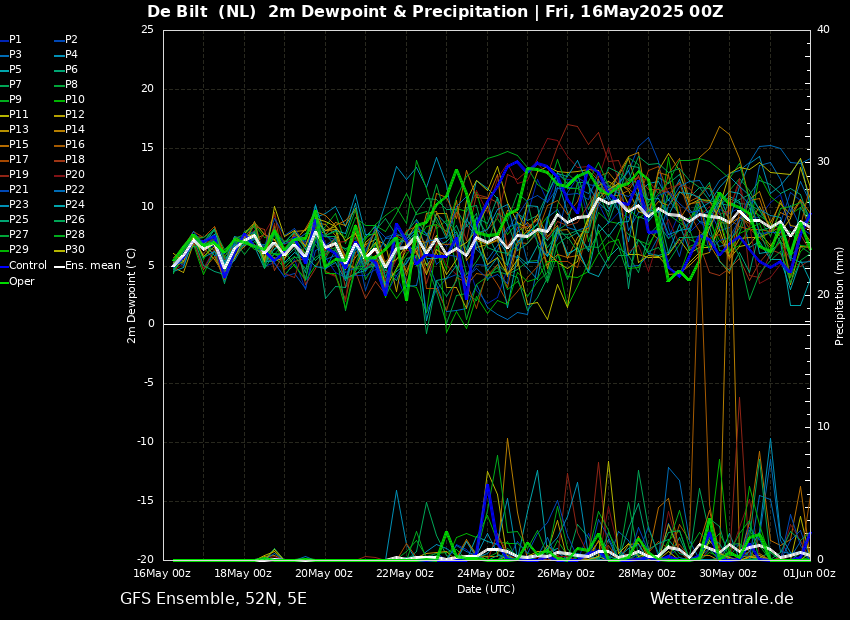Image resolution: width=850 pixels, height=620 pixels.
Task: Click the 25 tick on dewpoint axis
Action: click(147, 29)
